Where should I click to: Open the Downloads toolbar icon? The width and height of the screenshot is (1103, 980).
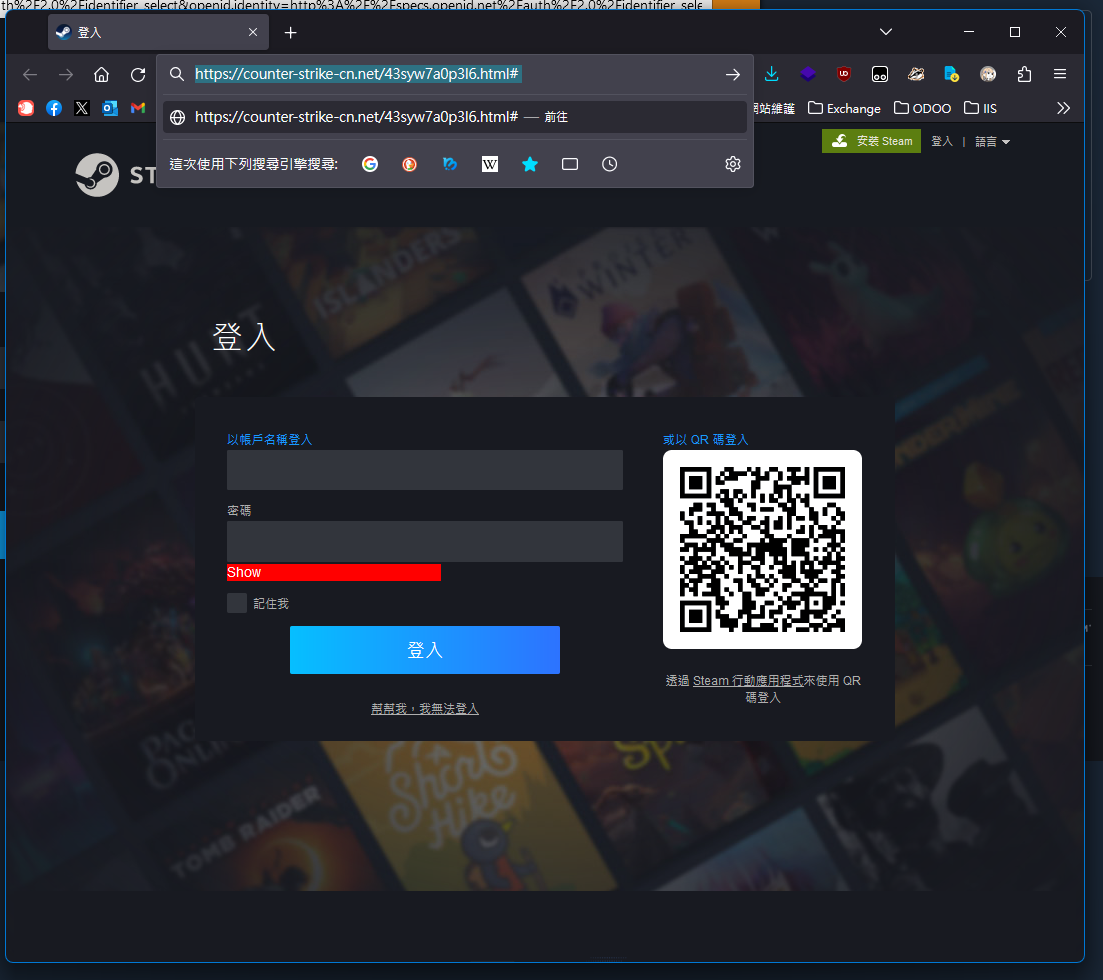tap(772, 74)
